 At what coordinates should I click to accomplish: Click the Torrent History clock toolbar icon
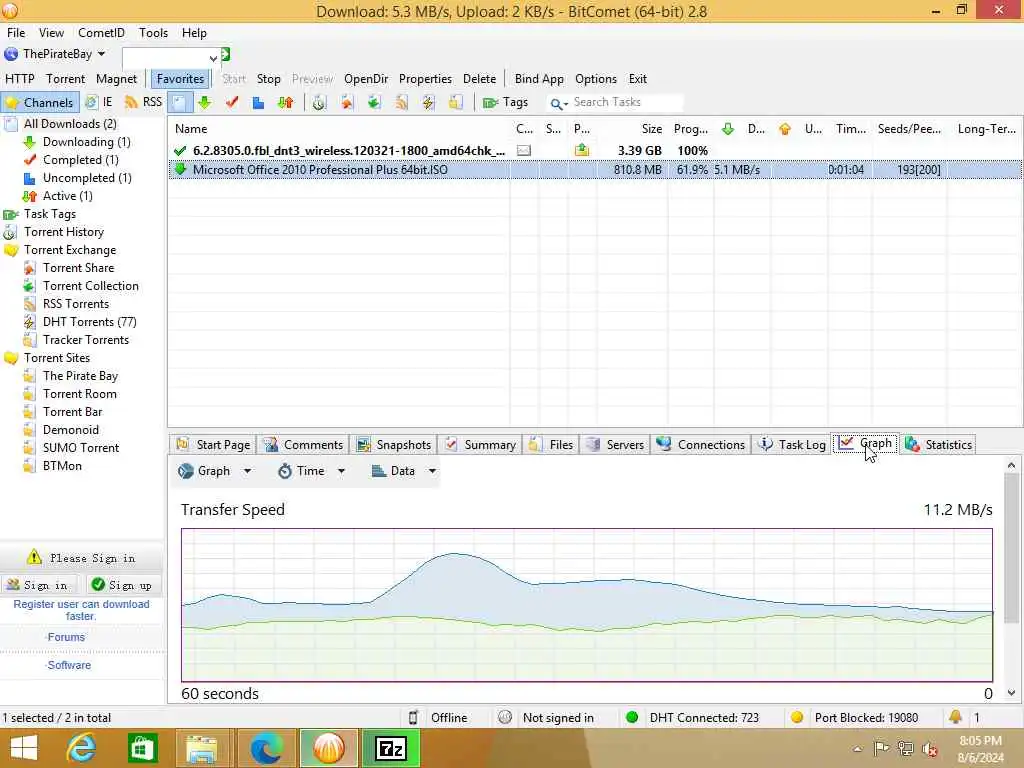(319, 103)
